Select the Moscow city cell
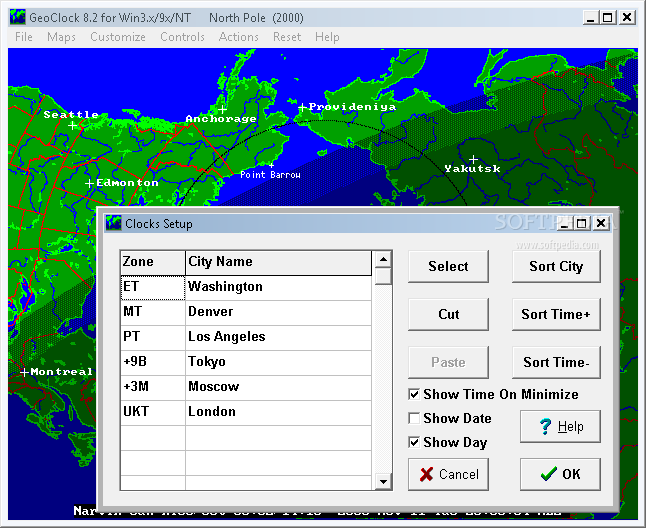Screen dimensions: 646x528 279,387
